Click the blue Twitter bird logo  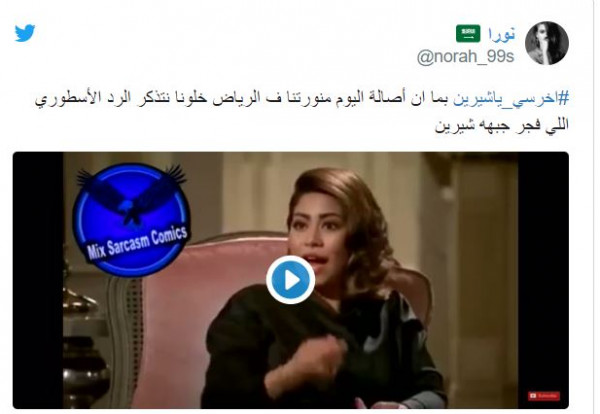pos(25,33)
